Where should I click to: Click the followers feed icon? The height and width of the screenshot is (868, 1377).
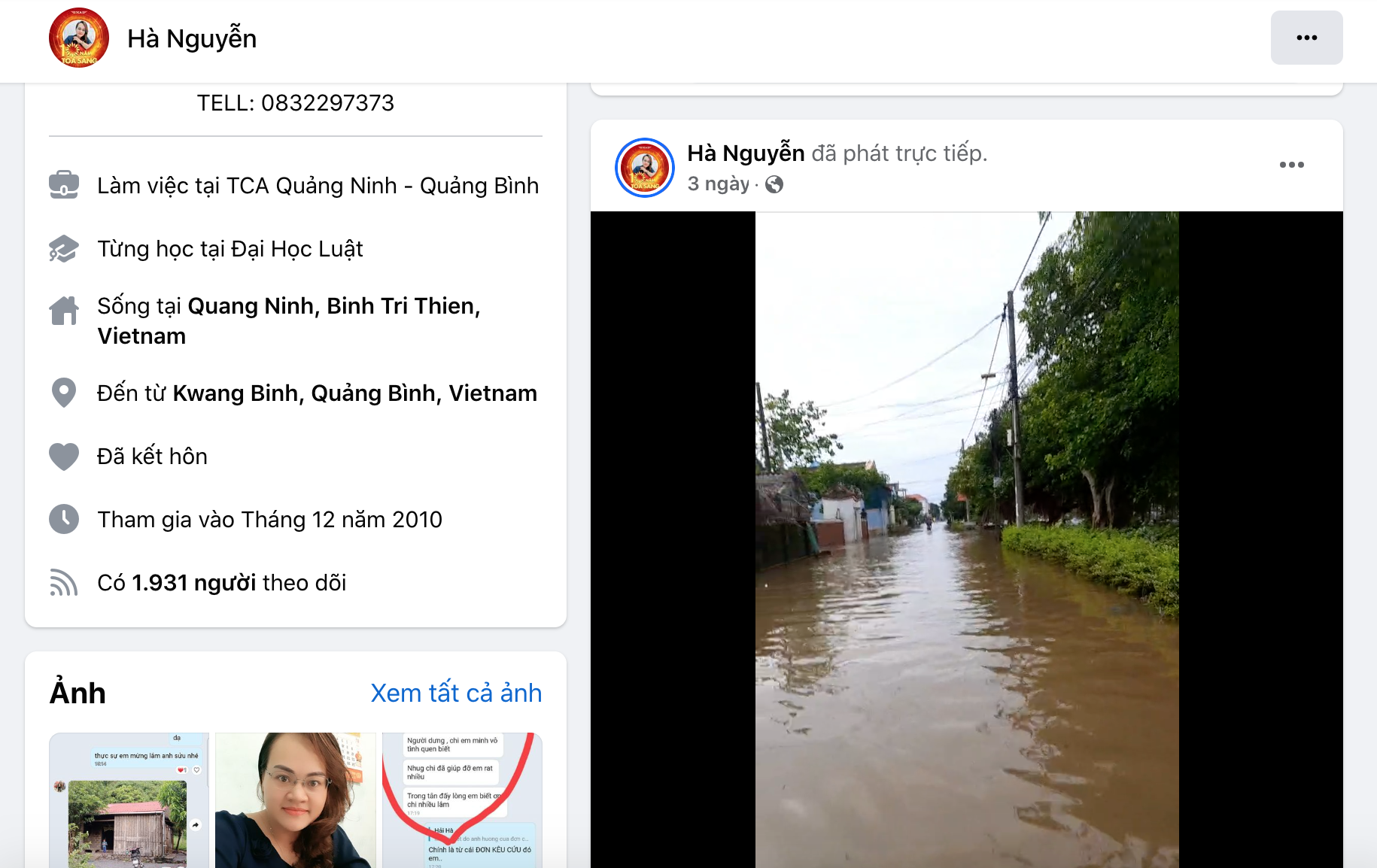coord(64,583)
